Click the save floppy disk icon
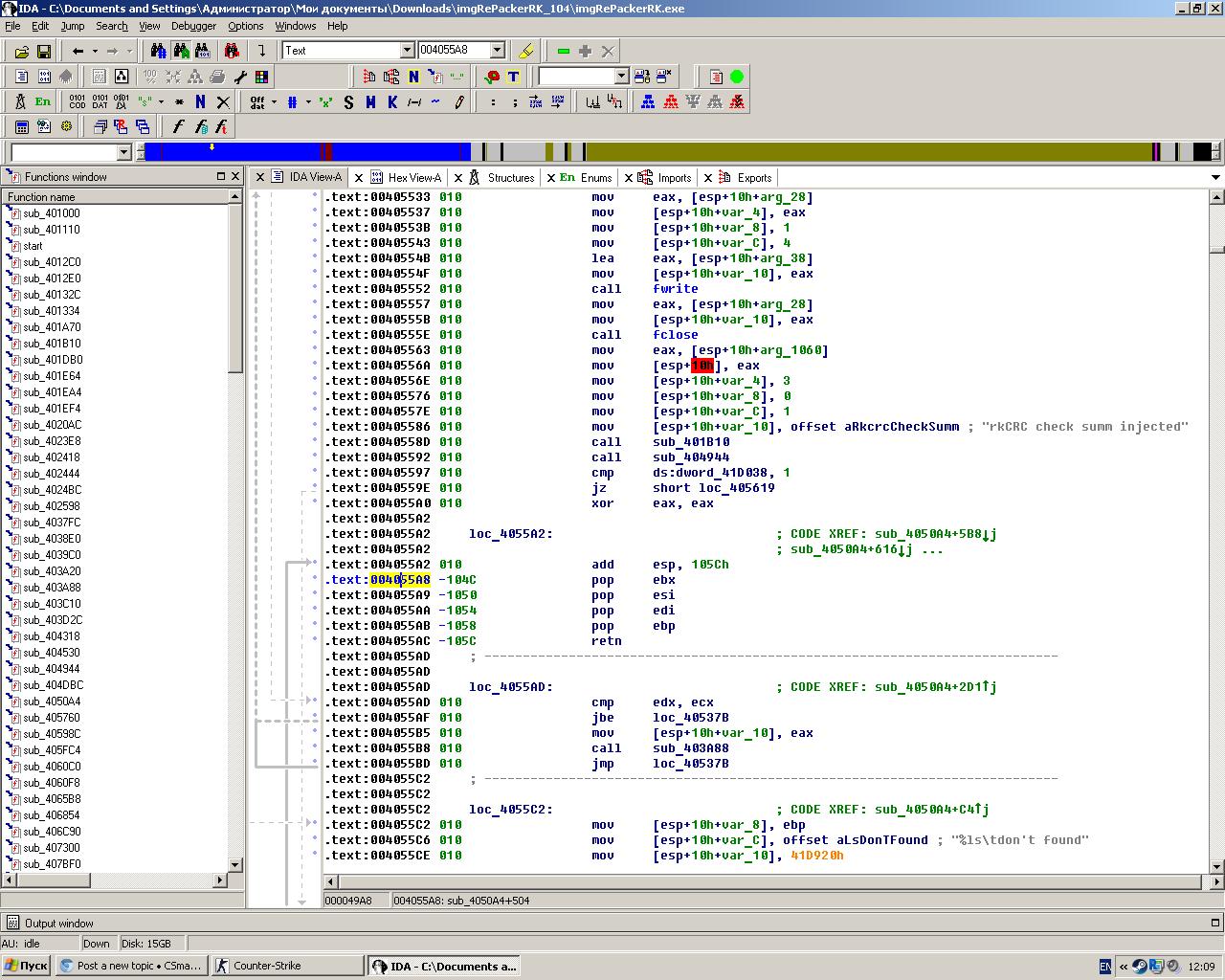The image size is (1225, 980). click(x=44, y=51)
